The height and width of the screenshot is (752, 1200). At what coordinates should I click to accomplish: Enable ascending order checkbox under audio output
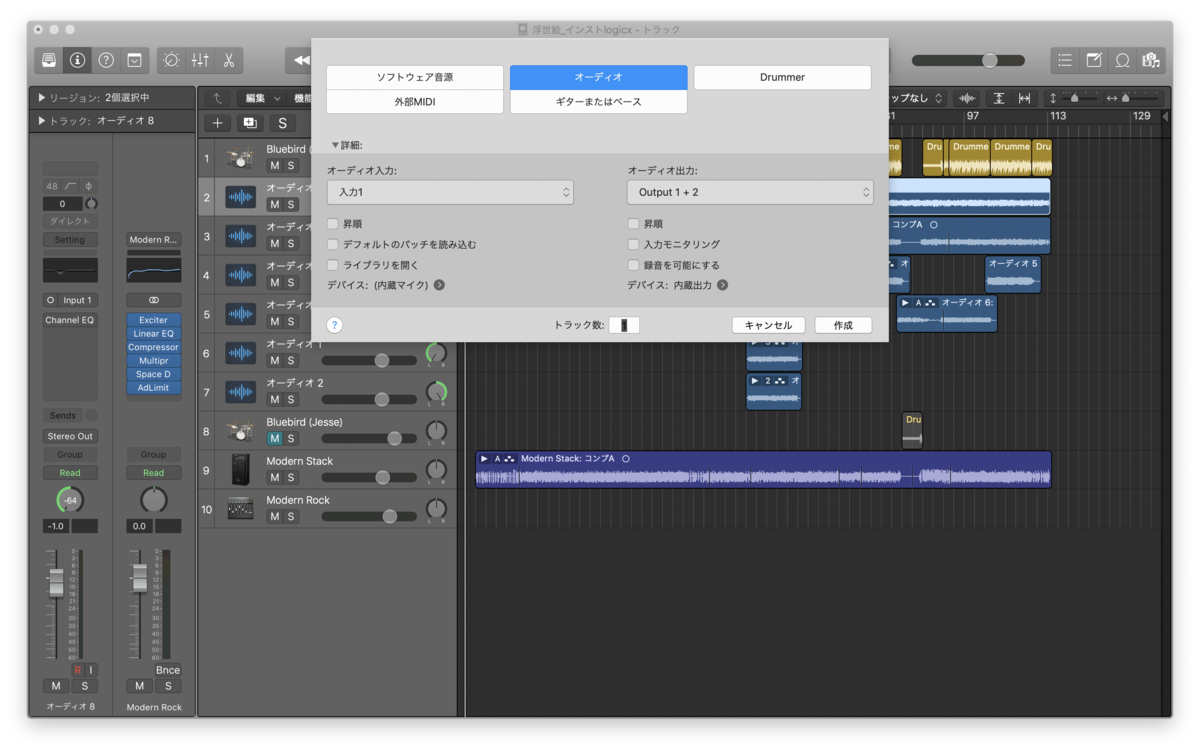633,224
